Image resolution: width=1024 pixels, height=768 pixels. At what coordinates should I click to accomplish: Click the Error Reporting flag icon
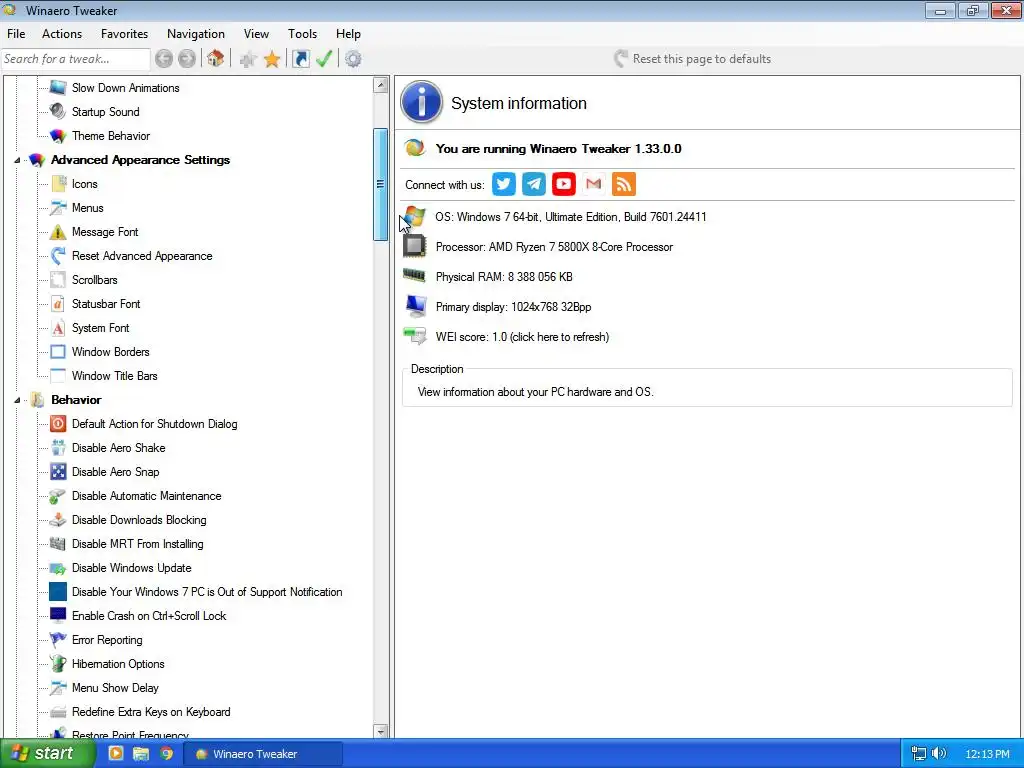tap(58, 640)
